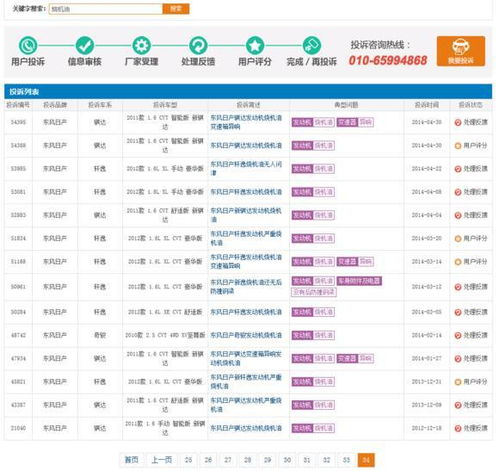The width and height of the screenshot is (499, 471).
Task: Click the 2012-12-18 date cell
Action: 427,428
